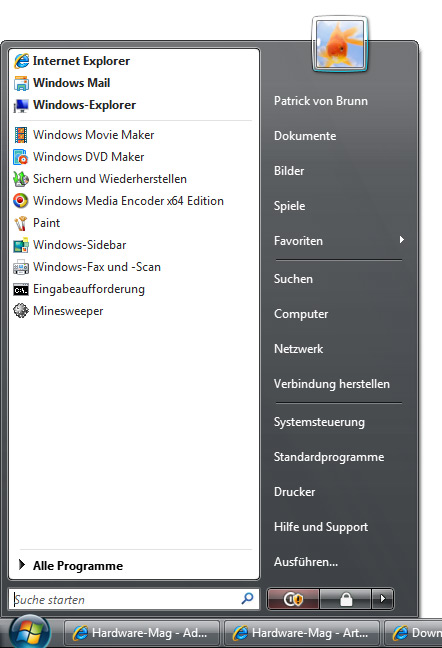Open Hilfe und Support link

coord(321,527)
